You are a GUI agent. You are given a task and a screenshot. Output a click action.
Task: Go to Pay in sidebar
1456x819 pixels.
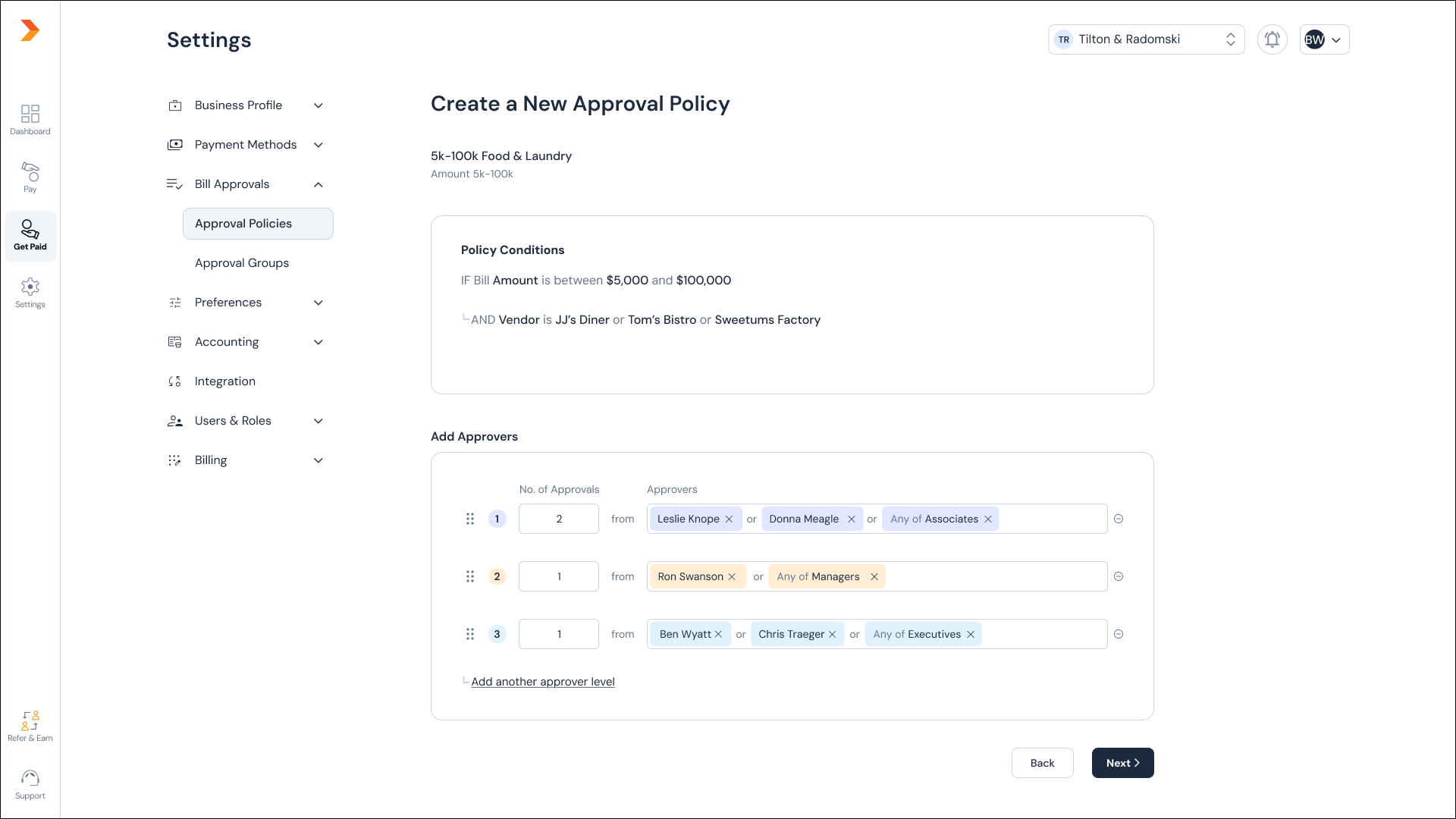pyautogui.click(x=30, y=177)
